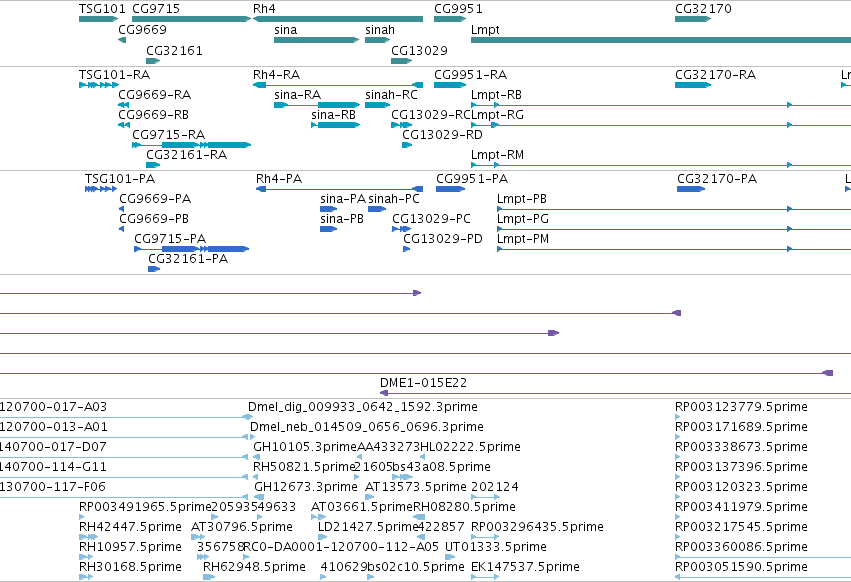851x582 pixels.
Task: Select the sina gene in gene track
Action: (x=317, y=40)
